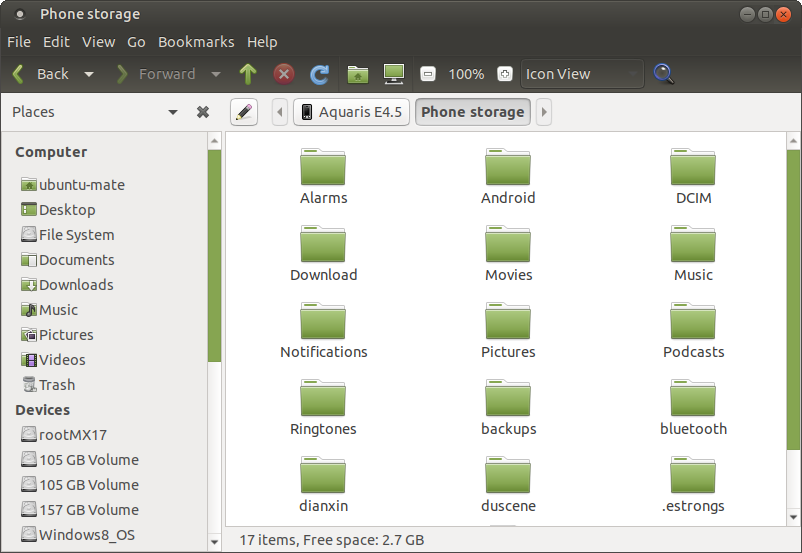This screenshot has height=553, width=802.
Task: Reload the current folder view
Action: [x=320, y=74]
